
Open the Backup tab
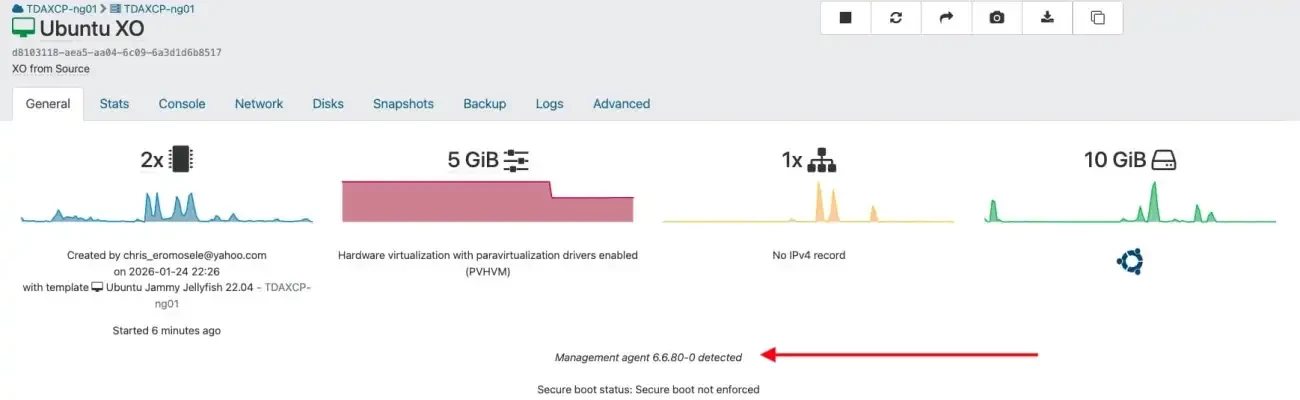(x=484, y=103)
